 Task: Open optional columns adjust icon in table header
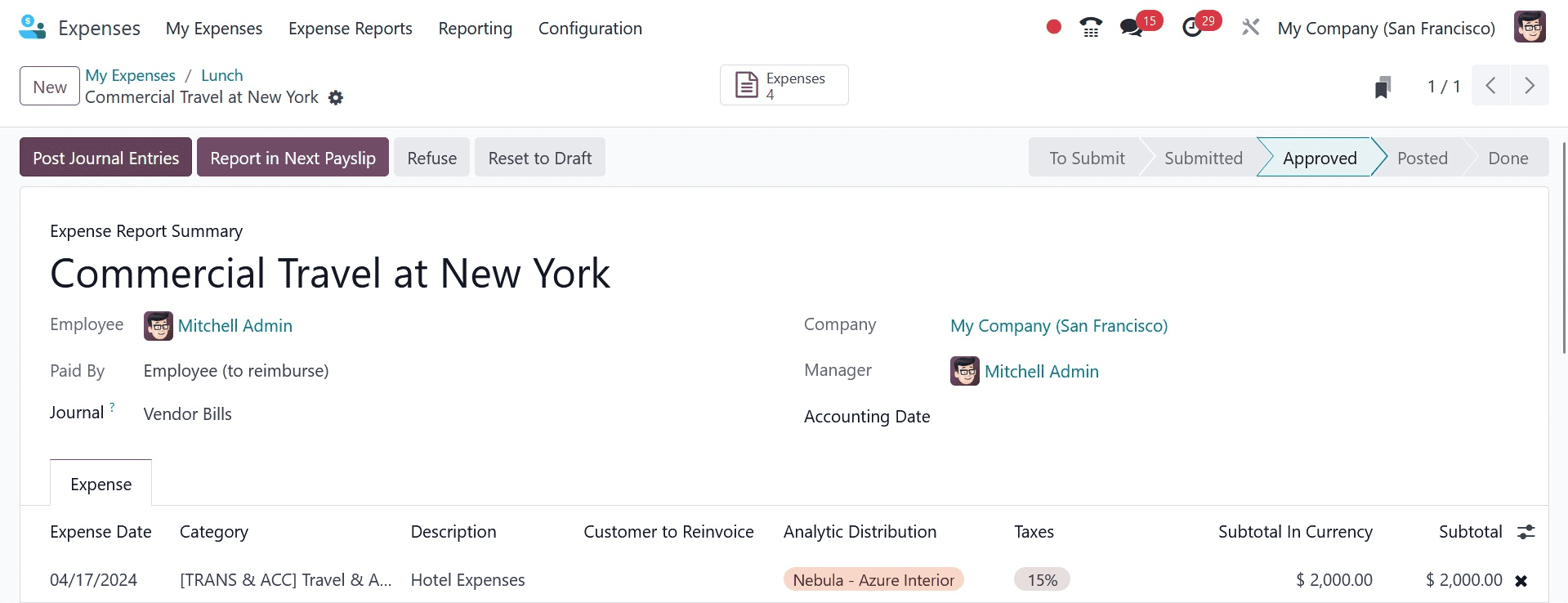click(1526, 532)
